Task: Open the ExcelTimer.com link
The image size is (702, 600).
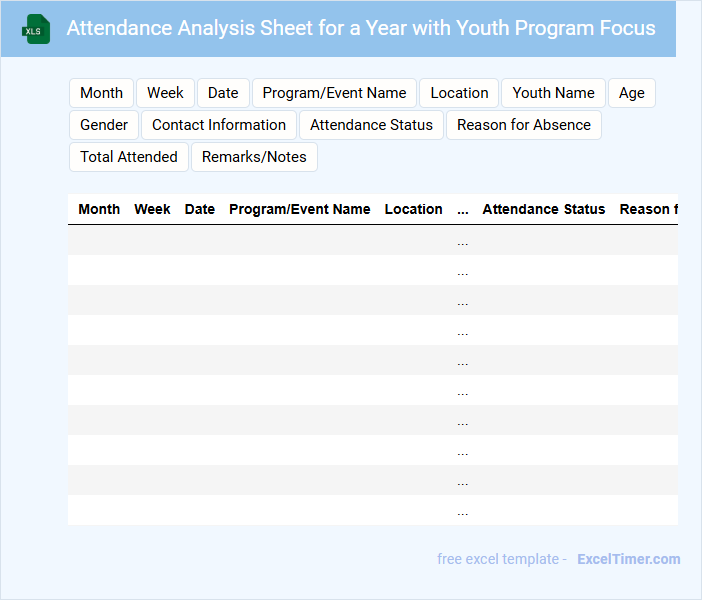Action: (628, 559)
